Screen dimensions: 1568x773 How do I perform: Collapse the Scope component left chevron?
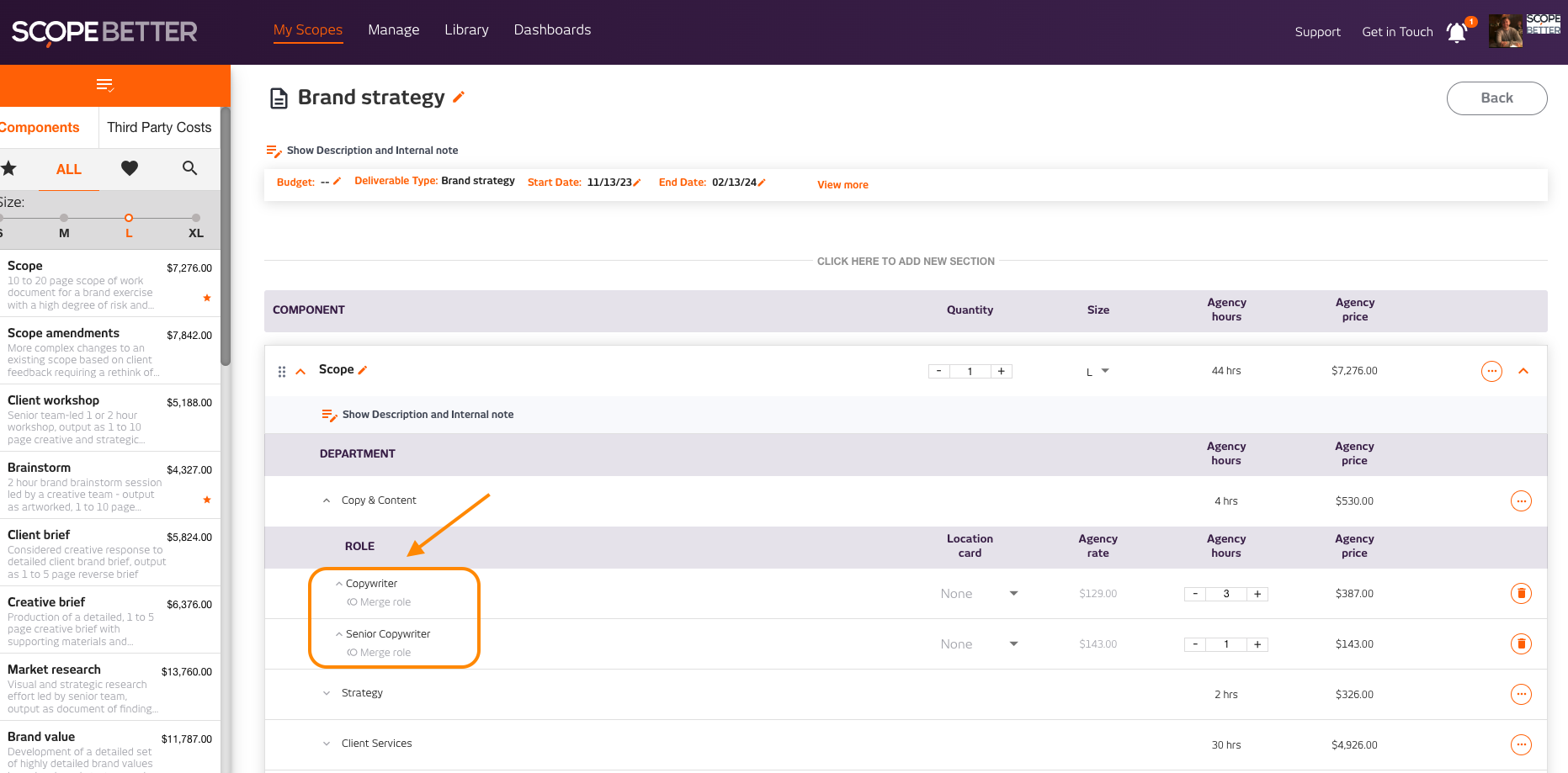point(300,371)
